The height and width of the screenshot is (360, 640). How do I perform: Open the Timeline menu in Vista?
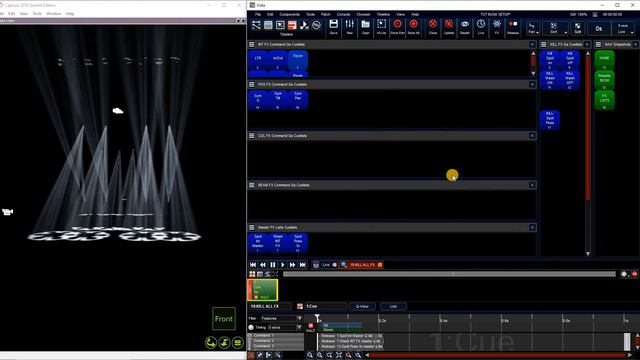tap(383, 14)
